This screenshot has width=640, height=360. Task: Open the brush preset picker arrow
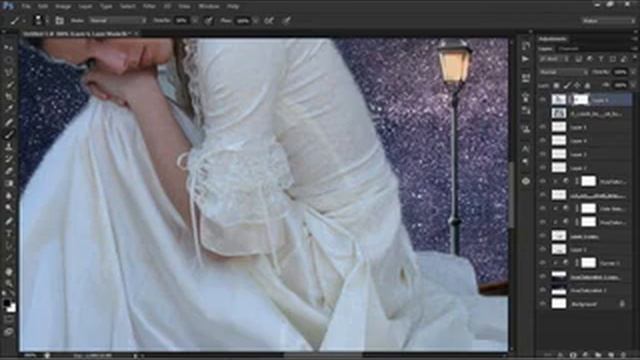tap(47, 20)
